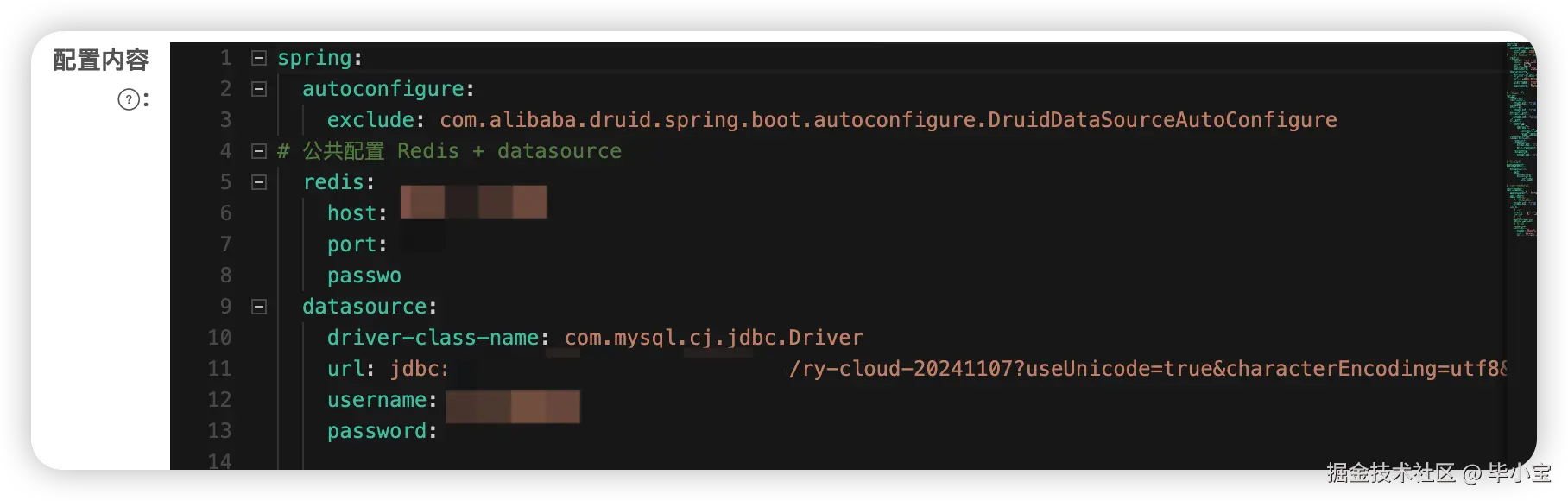Click the 'host:' key
The image size is (1568, 501).
point(357,213)
